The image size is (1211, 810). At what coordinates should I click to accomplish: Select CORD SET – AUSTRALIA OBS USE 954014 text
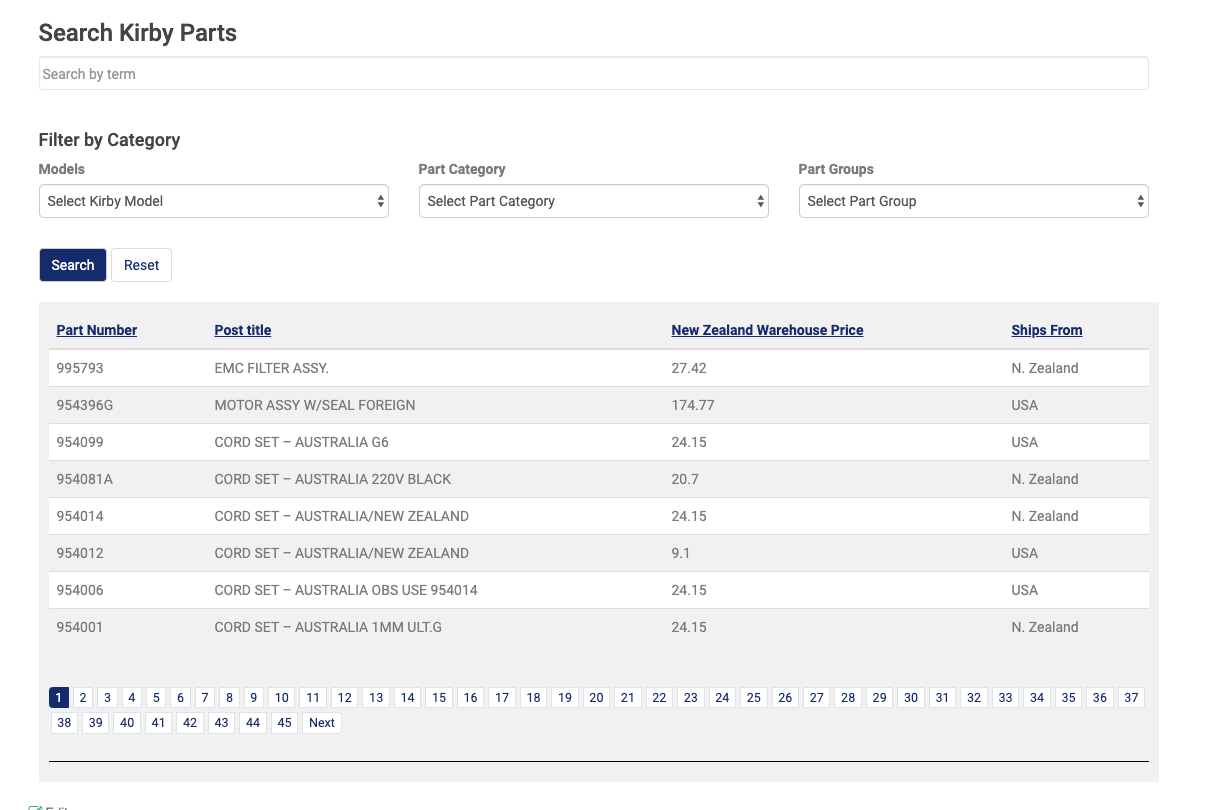coord(346,590)
